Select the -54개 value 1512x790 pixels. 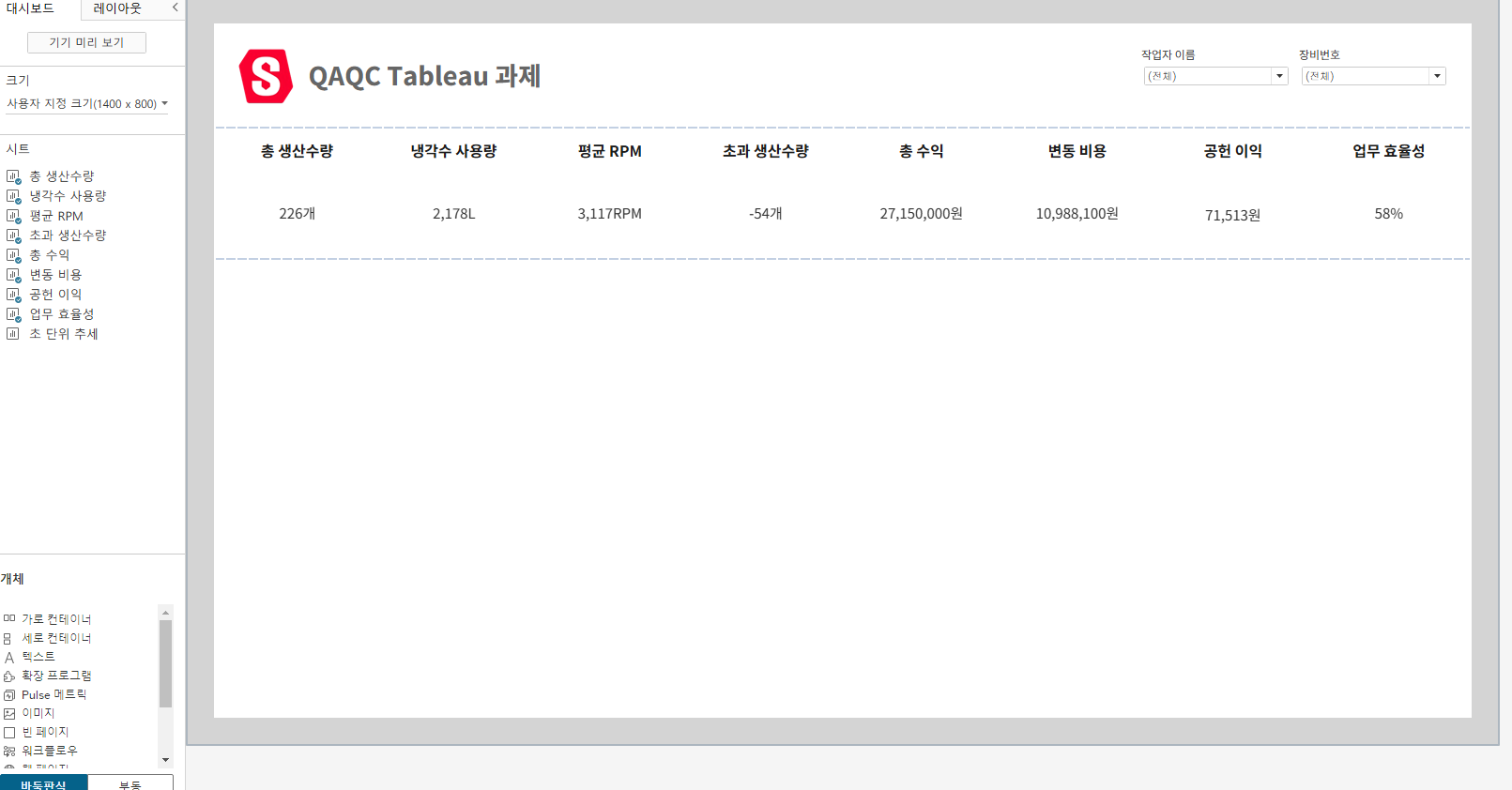click(766, 214)
